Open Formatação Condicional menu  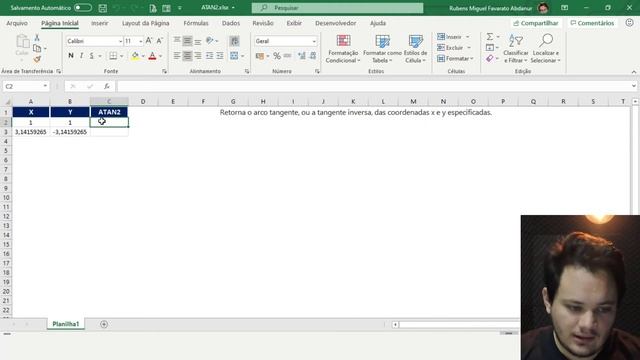[343, 49]
